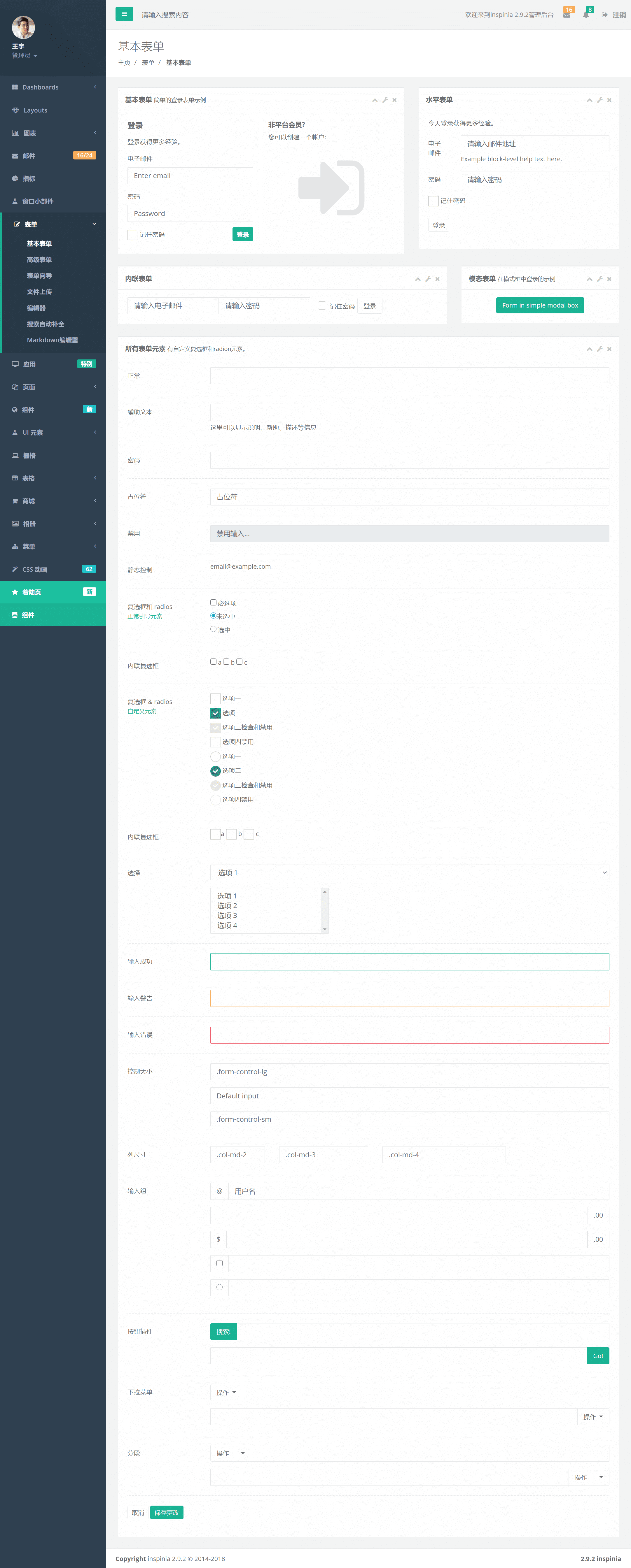Open the caret beside 操作 in 分段 first row
631x1568 pixels.
(x=243, y=1453)
